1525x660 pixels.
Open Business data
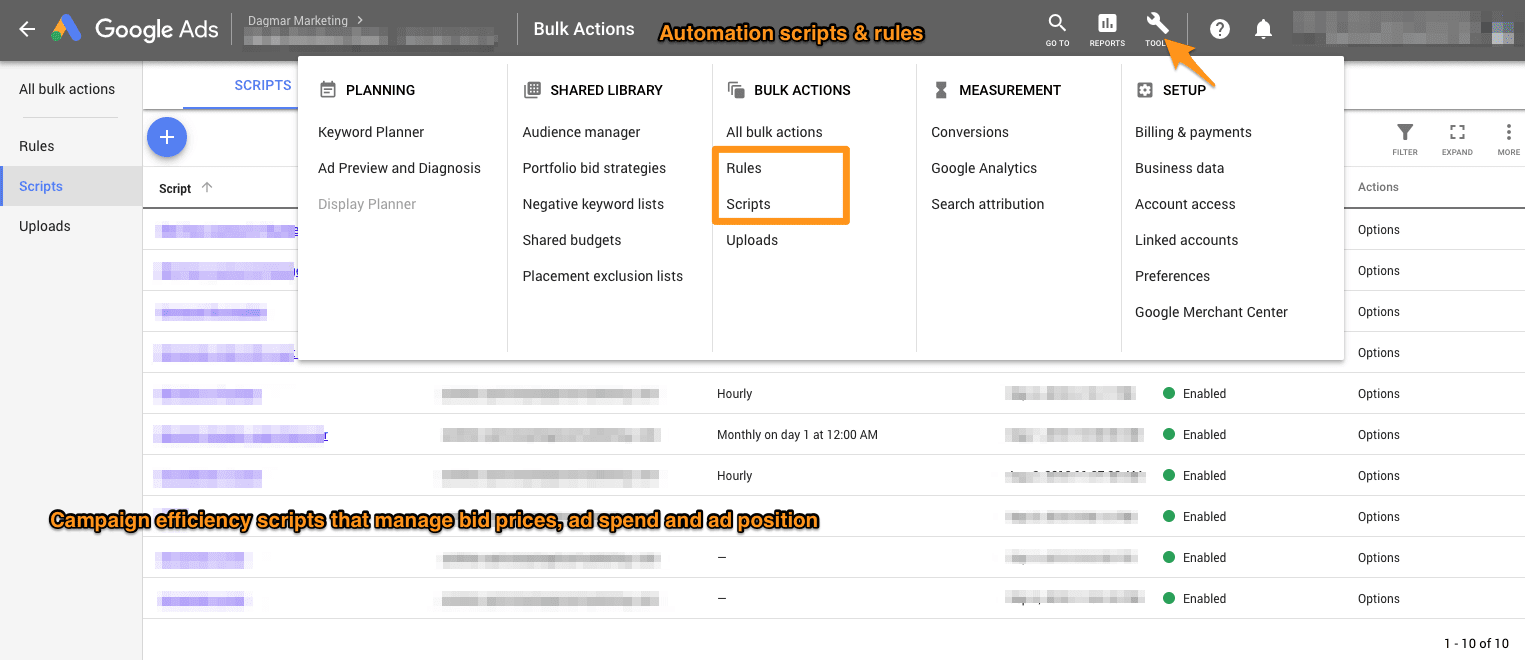point(1179,168)
